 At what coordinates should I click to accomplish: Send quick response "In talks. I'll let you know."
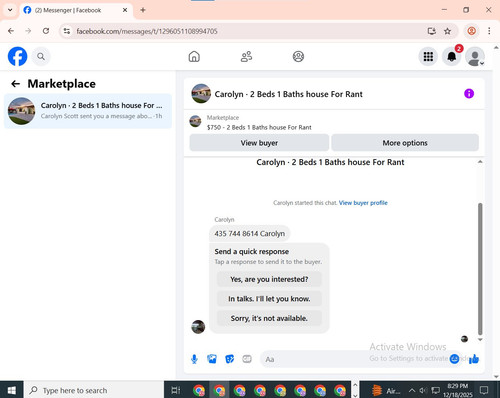tap(269, 299)
